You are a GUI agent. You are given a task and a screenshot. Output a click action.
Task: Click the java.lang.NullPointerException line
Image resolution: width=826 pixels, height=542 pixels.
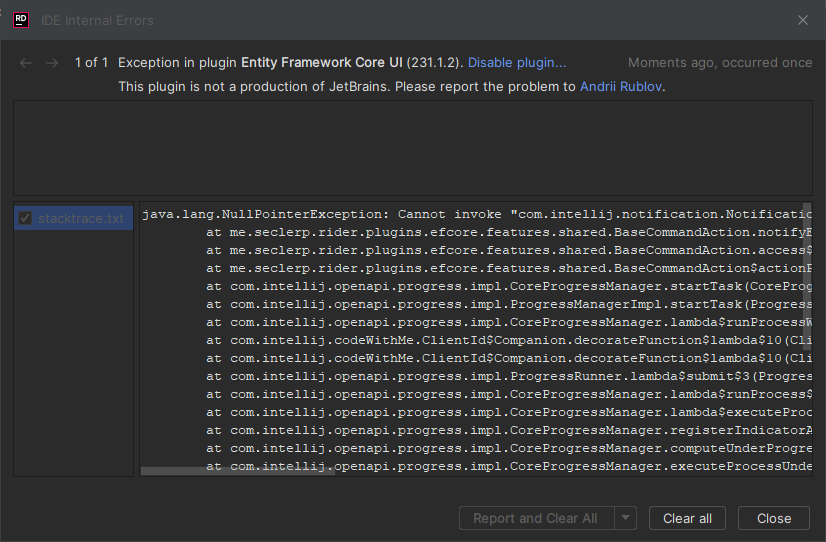477,214
